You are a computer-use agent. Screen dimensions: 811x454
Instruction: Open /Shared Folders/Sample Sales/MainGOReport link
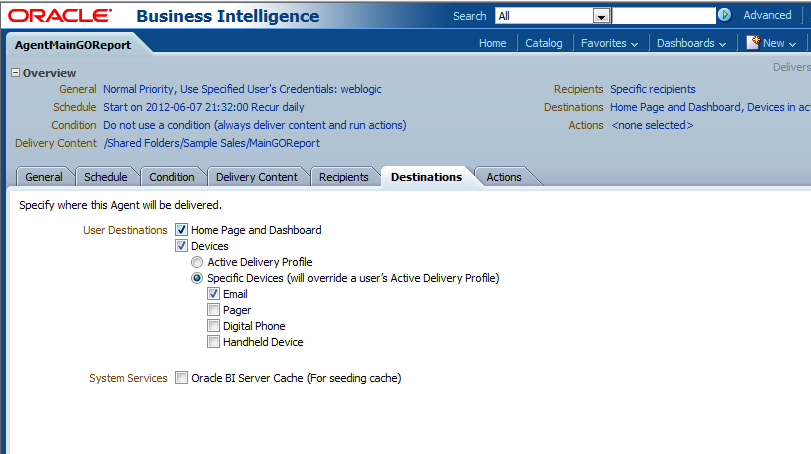tap(212, 143)
